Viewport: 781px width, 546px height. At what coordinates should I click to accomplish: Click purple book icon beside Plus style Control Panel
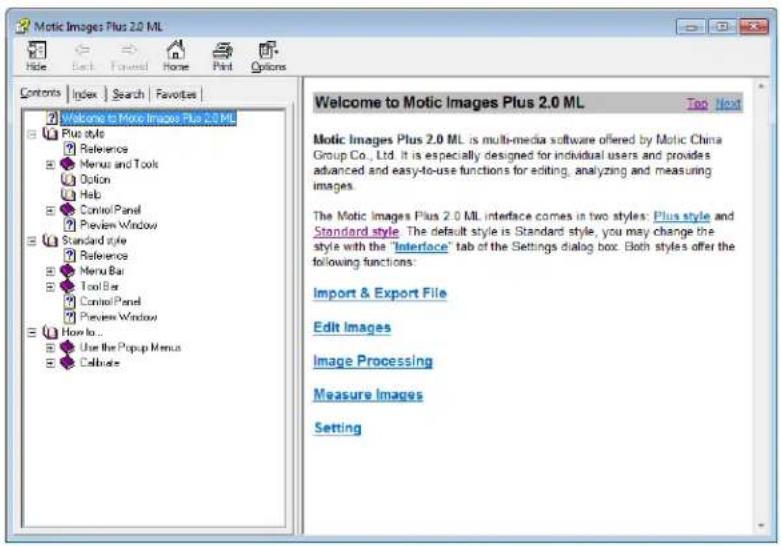pos(68,210)
